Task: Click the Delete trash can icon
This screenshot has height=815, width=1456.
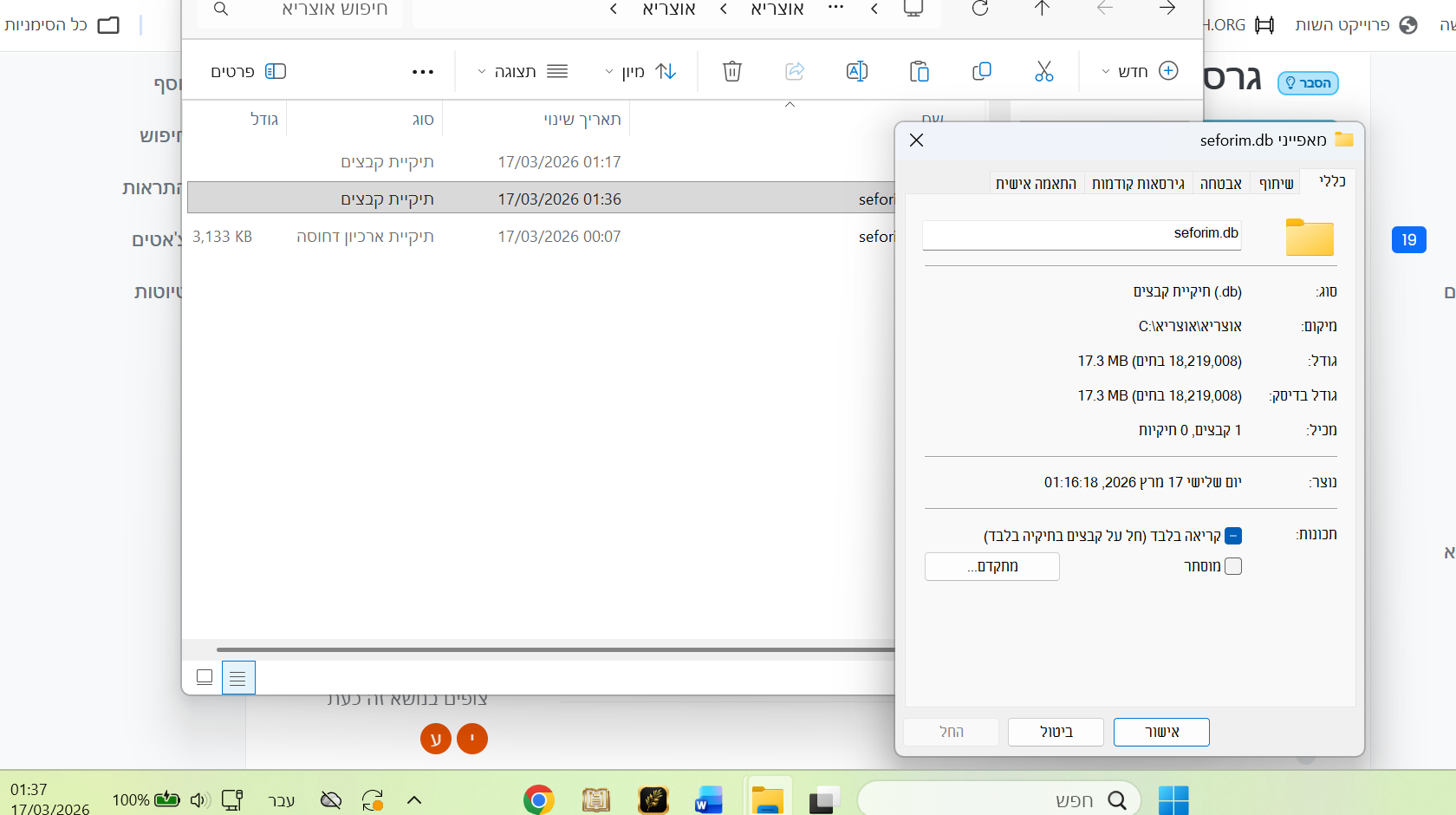Action: coord(732,71)
